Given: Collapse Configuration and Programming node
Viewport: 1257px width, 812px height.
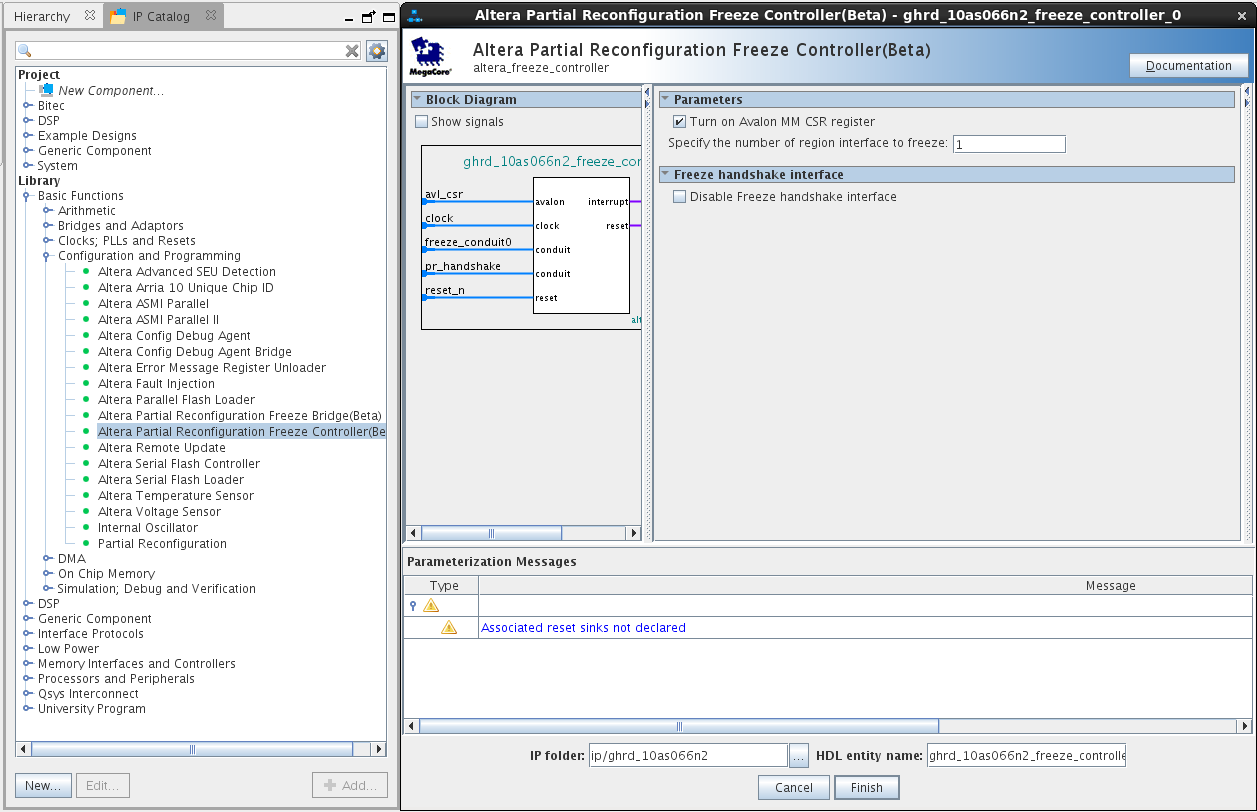Looking at the screenshot, I should coord(47,256).
